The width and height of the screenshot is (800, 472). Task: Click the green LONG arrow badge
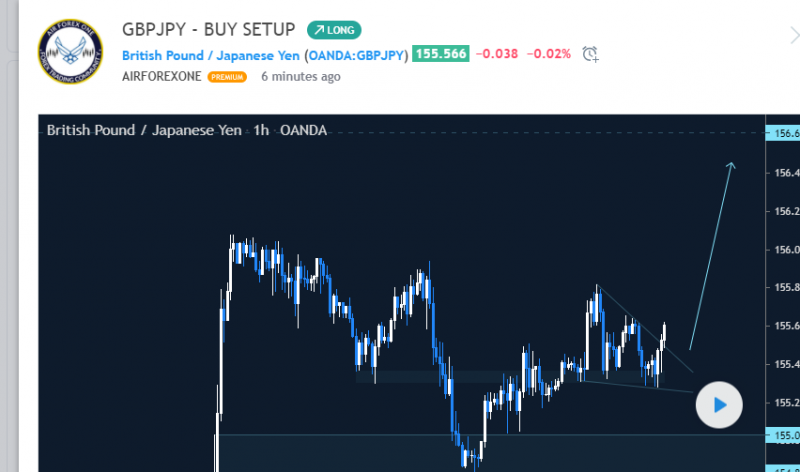coord(334,30)
